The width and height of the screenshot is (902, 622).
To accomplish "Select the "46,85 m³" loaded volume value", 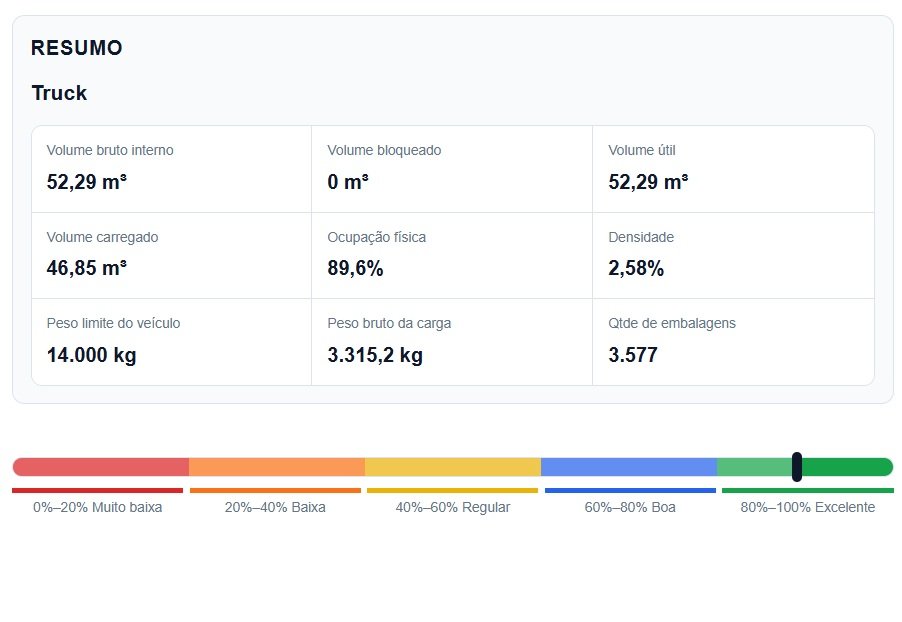I will tap(87, 268).
